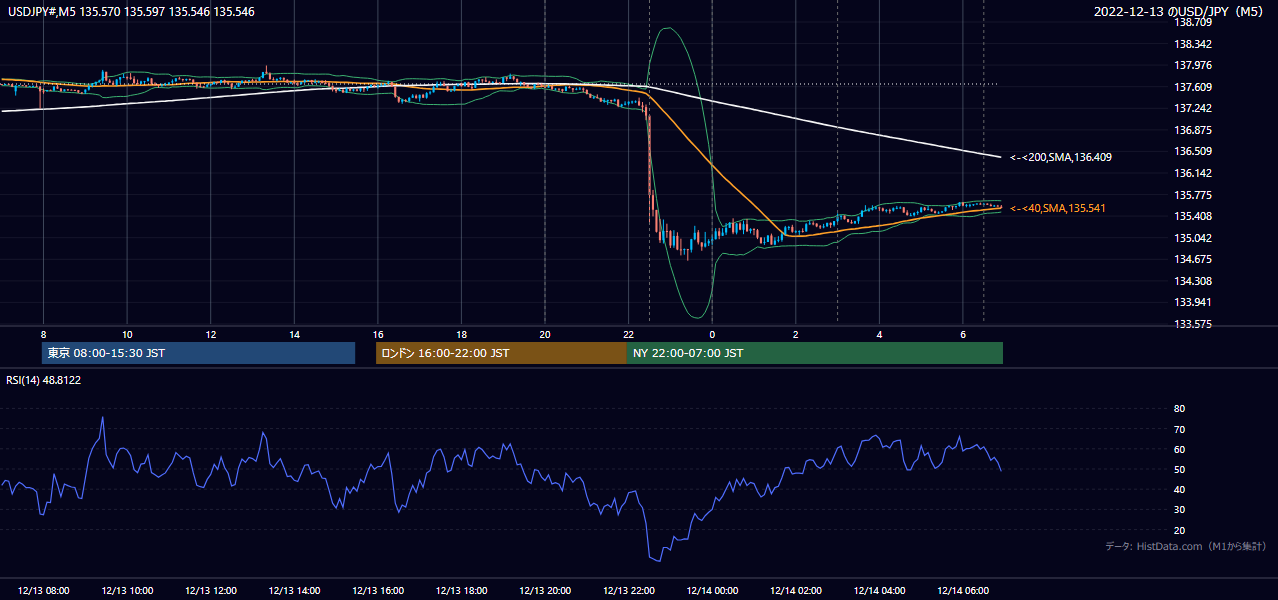The image size is (1278, 600).
Task: Click RSI scale value 50
Action: pyautogui.click(x=1180, y=469)
